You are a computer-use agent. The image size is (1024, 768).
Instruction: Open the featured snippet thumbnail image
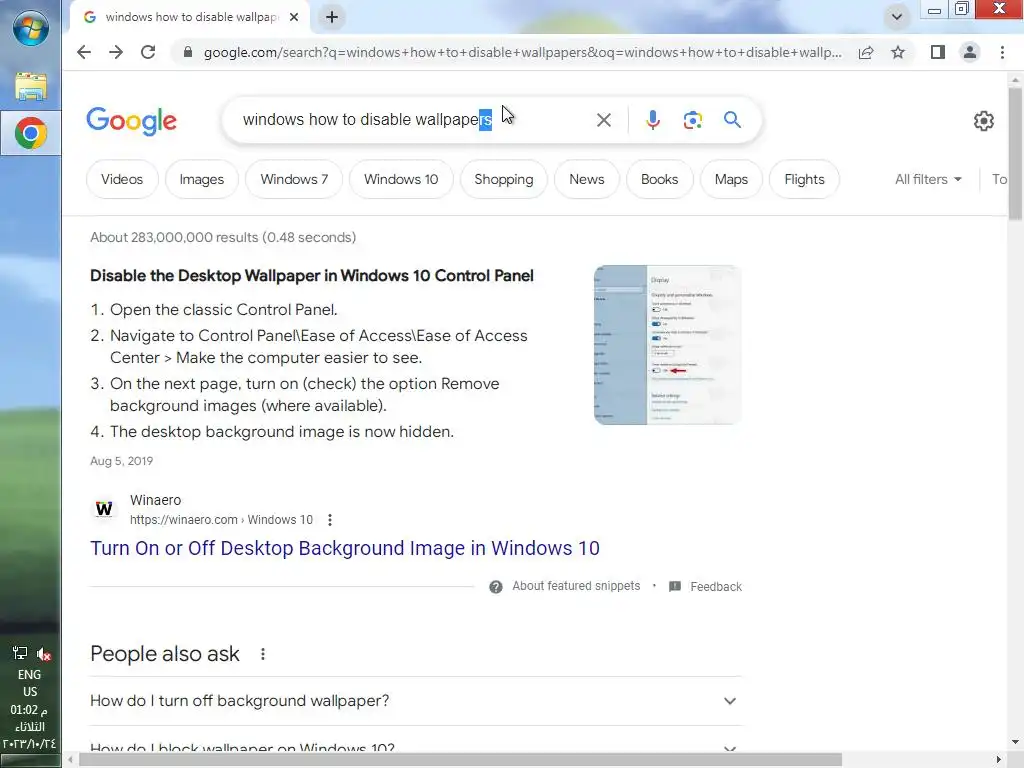click(x=667, y=345)
